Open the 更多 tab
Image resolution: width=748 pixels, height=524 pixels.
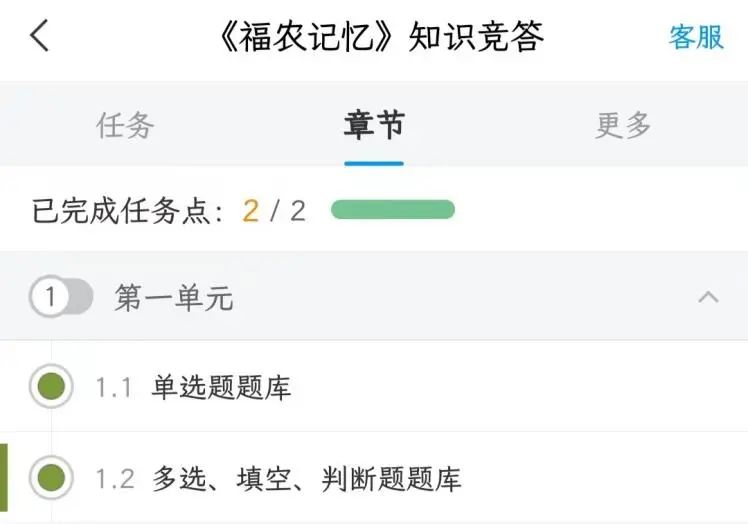pos(623,125)
